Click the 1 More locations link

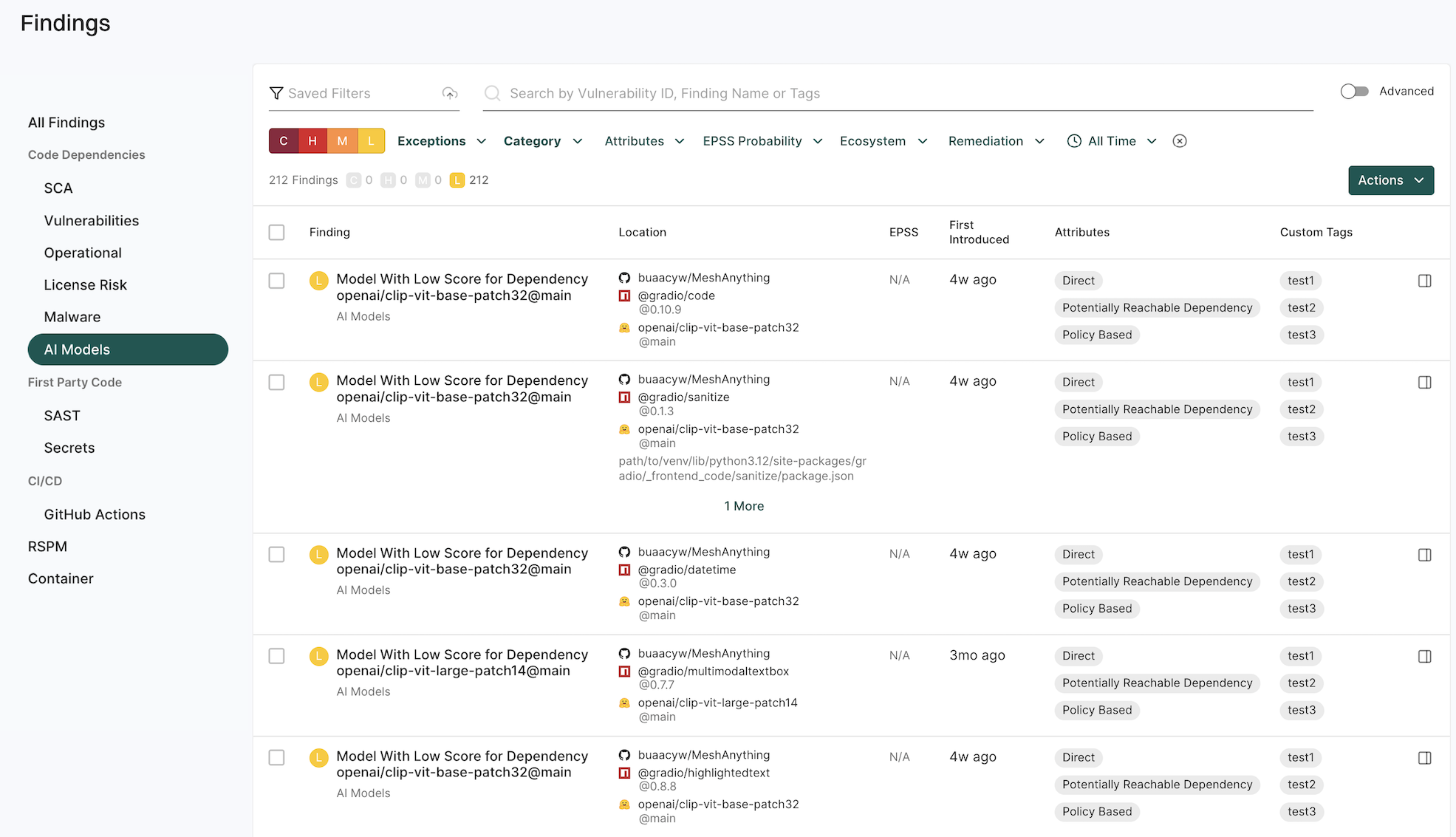[x=744, y=506]
